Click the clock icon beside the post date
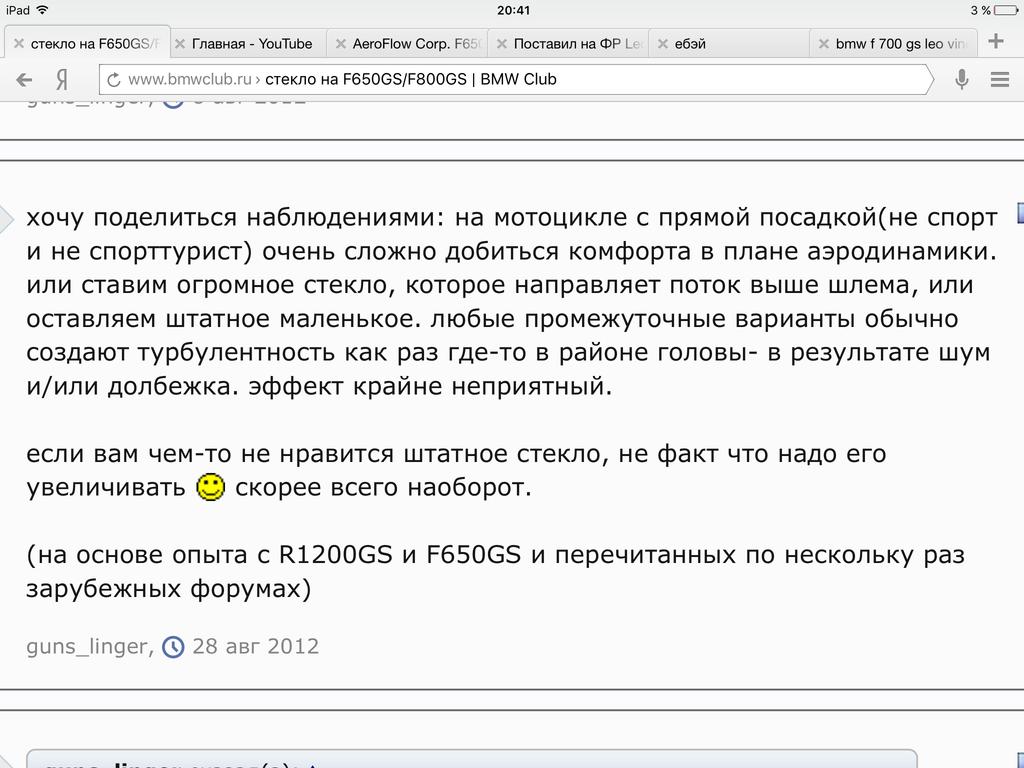1024x768 pixels. (173, 647)
